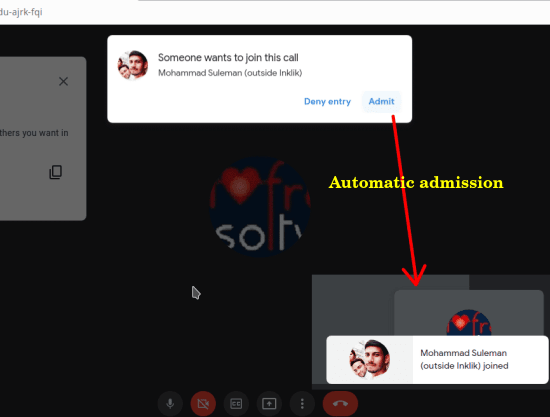550x417 pixels.
Task: Copy the meeting joining info
Action: (x=55, y=172)
